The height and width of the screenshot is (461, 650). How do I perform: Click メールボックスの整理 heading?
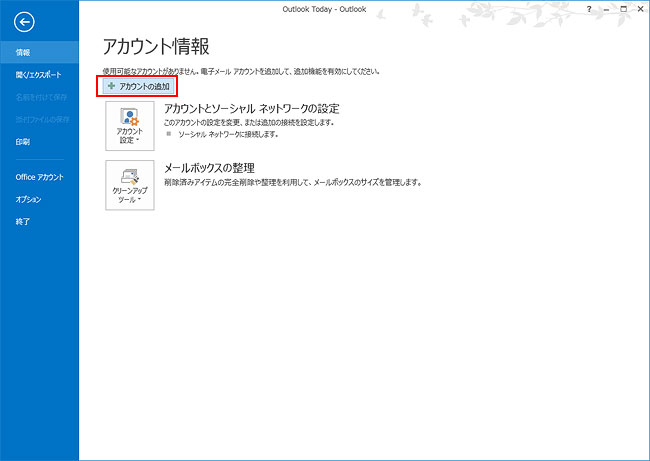coord(209,168)
